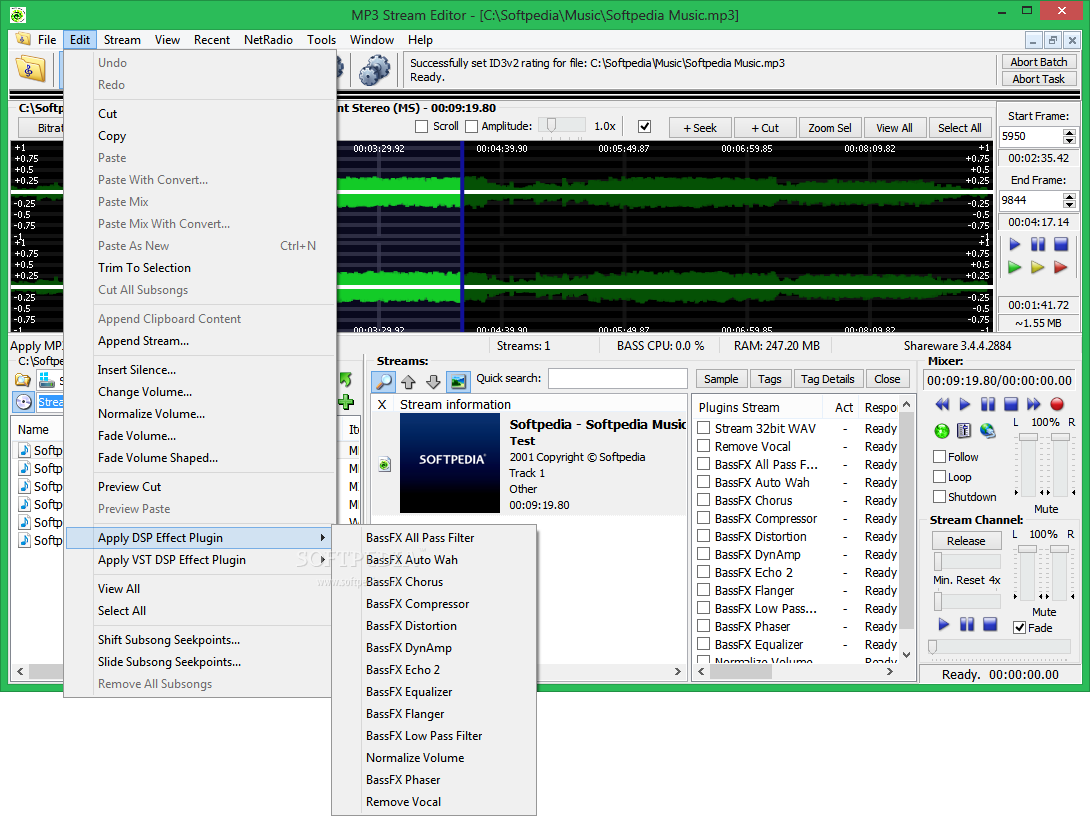Enable the Follow checkbox

pos(940,457)
